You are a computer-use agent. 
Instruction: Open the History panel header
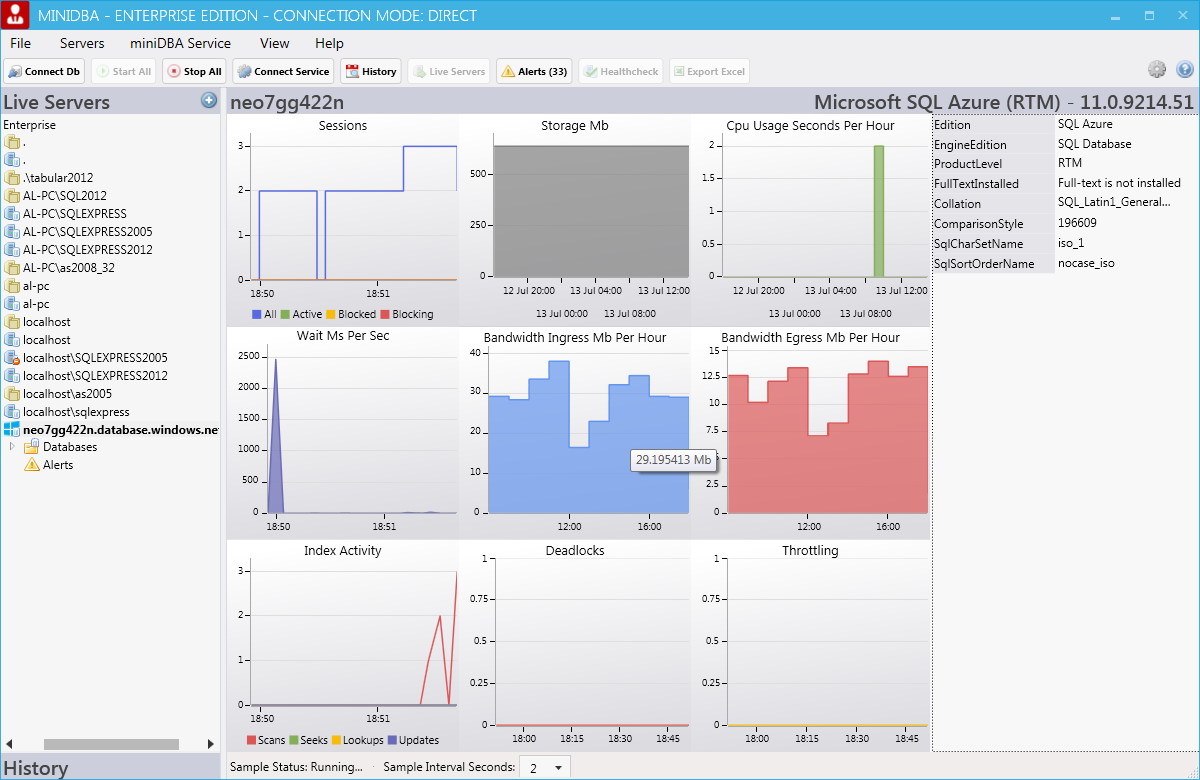tap(110, 768)
